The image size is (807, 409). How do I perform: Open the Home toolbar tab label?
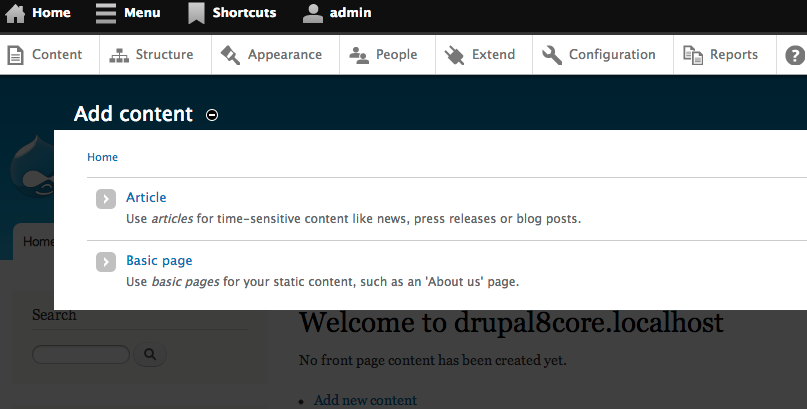click(51, 13)
